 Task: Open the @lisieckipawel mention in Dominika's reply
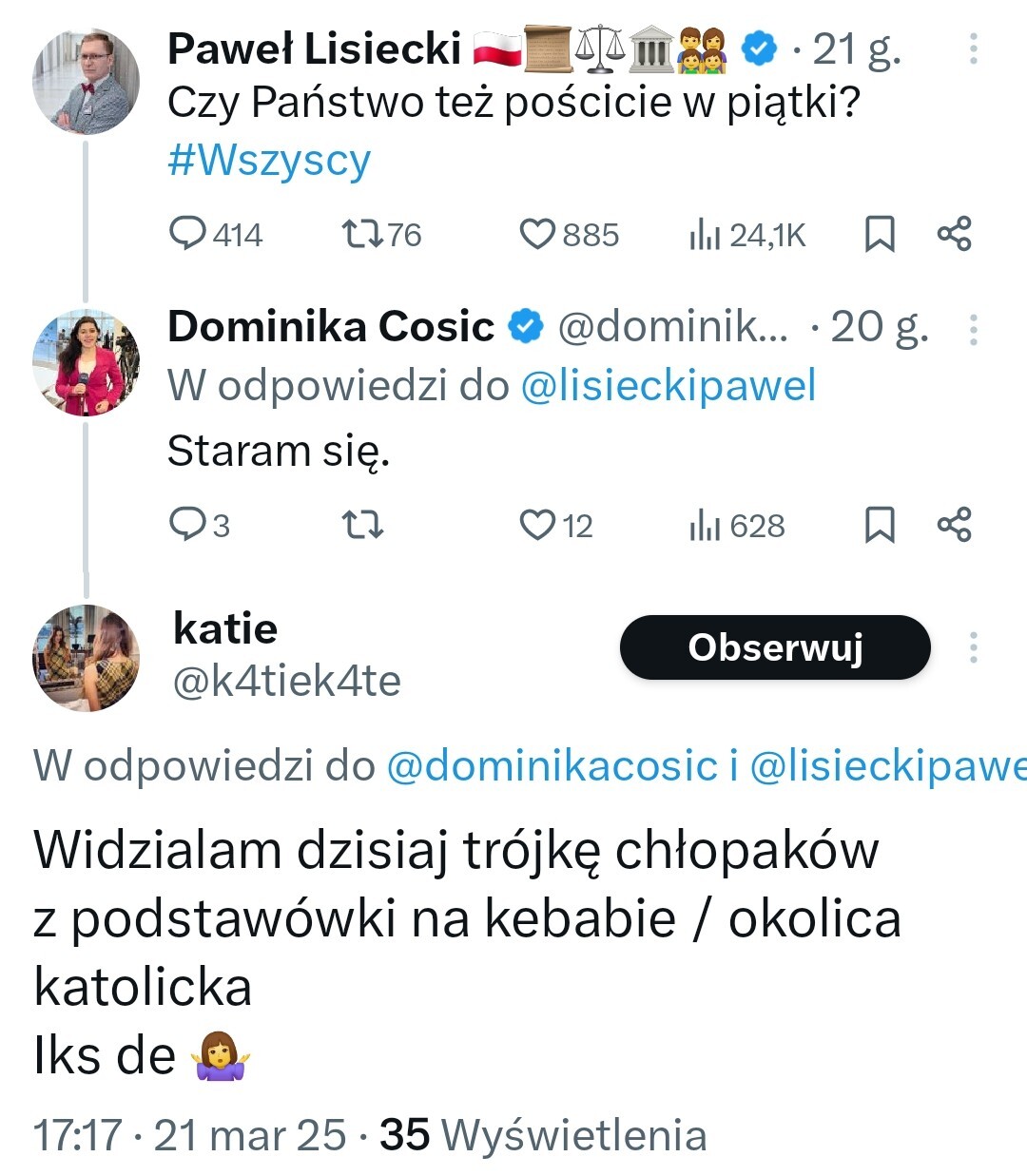click(x=669, y=386)
